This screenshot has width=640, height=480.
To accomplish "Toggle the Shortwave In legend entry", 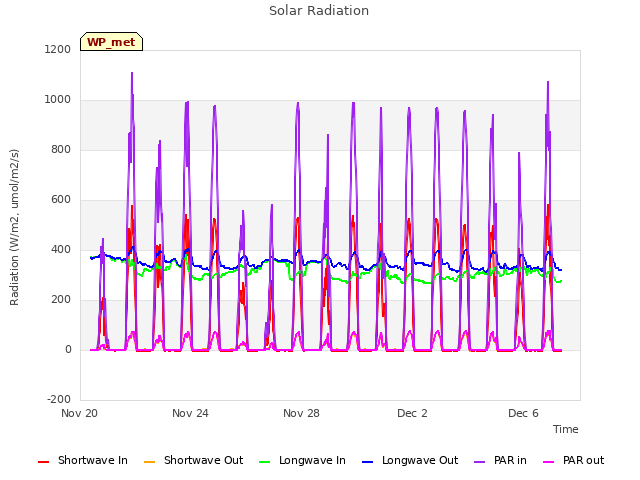I will coord(83,460).
